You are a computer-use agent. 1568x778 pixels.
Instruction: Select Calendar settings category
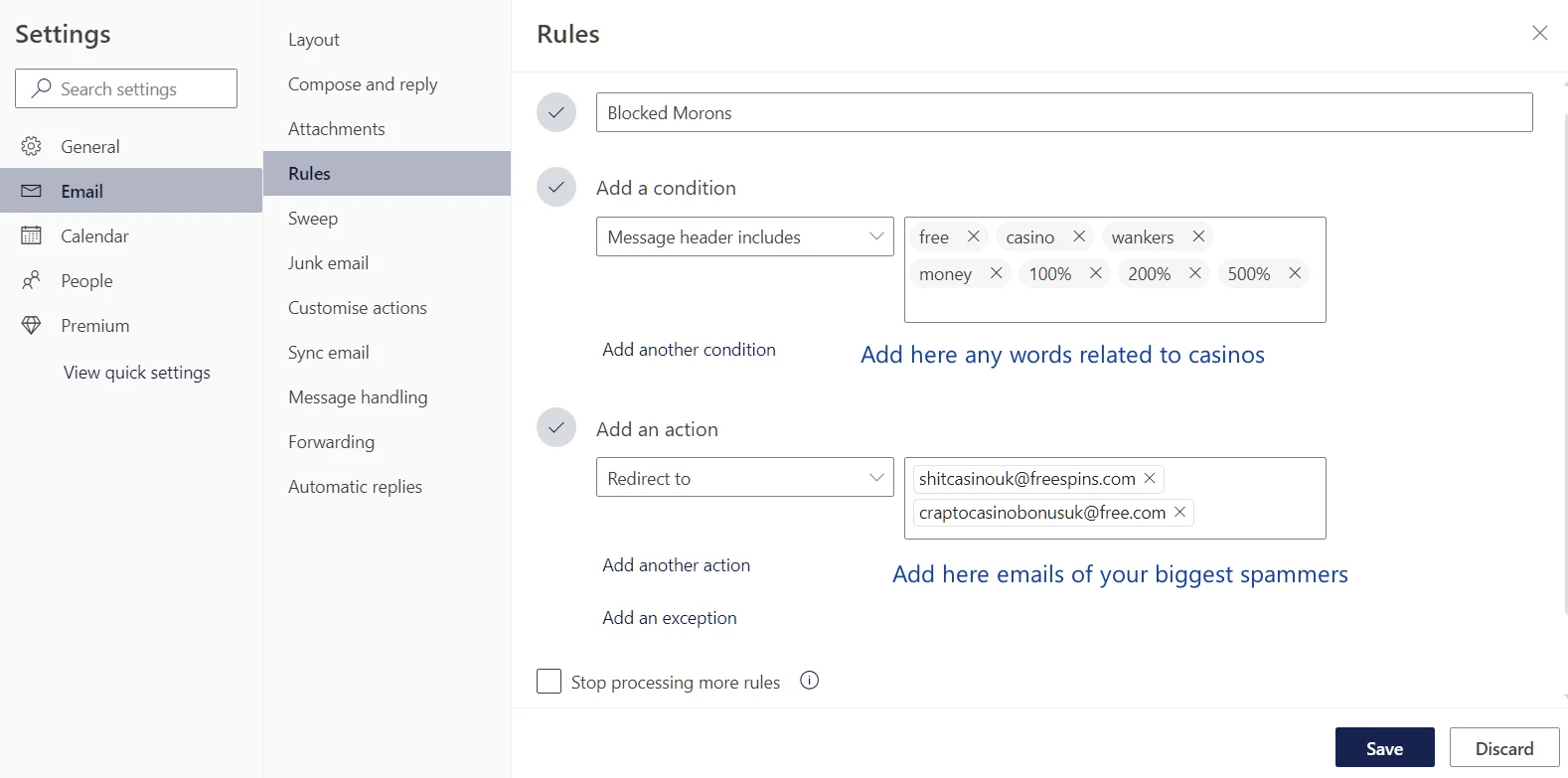tap(131, 235)
